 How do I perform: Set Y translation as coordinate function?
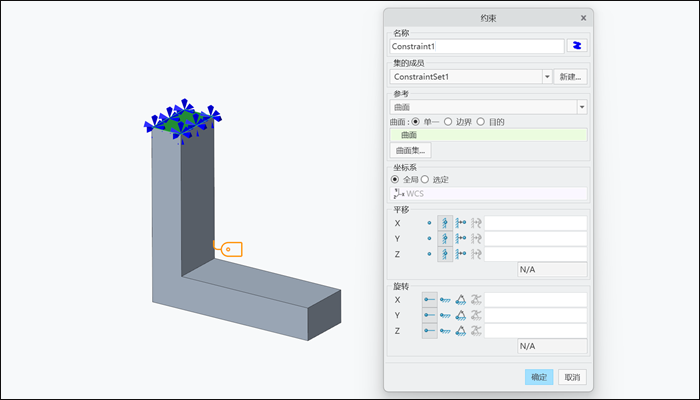pos(476,238)
